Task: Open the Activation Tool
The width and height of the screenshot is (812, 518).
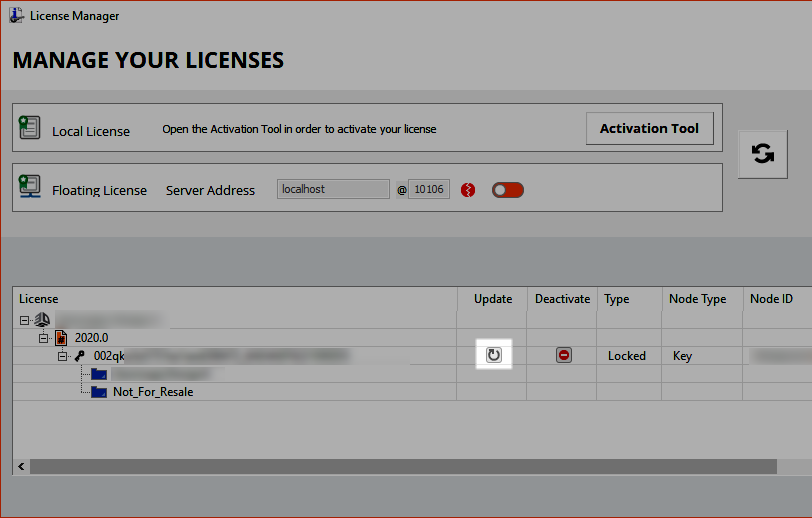Action: 649,128
